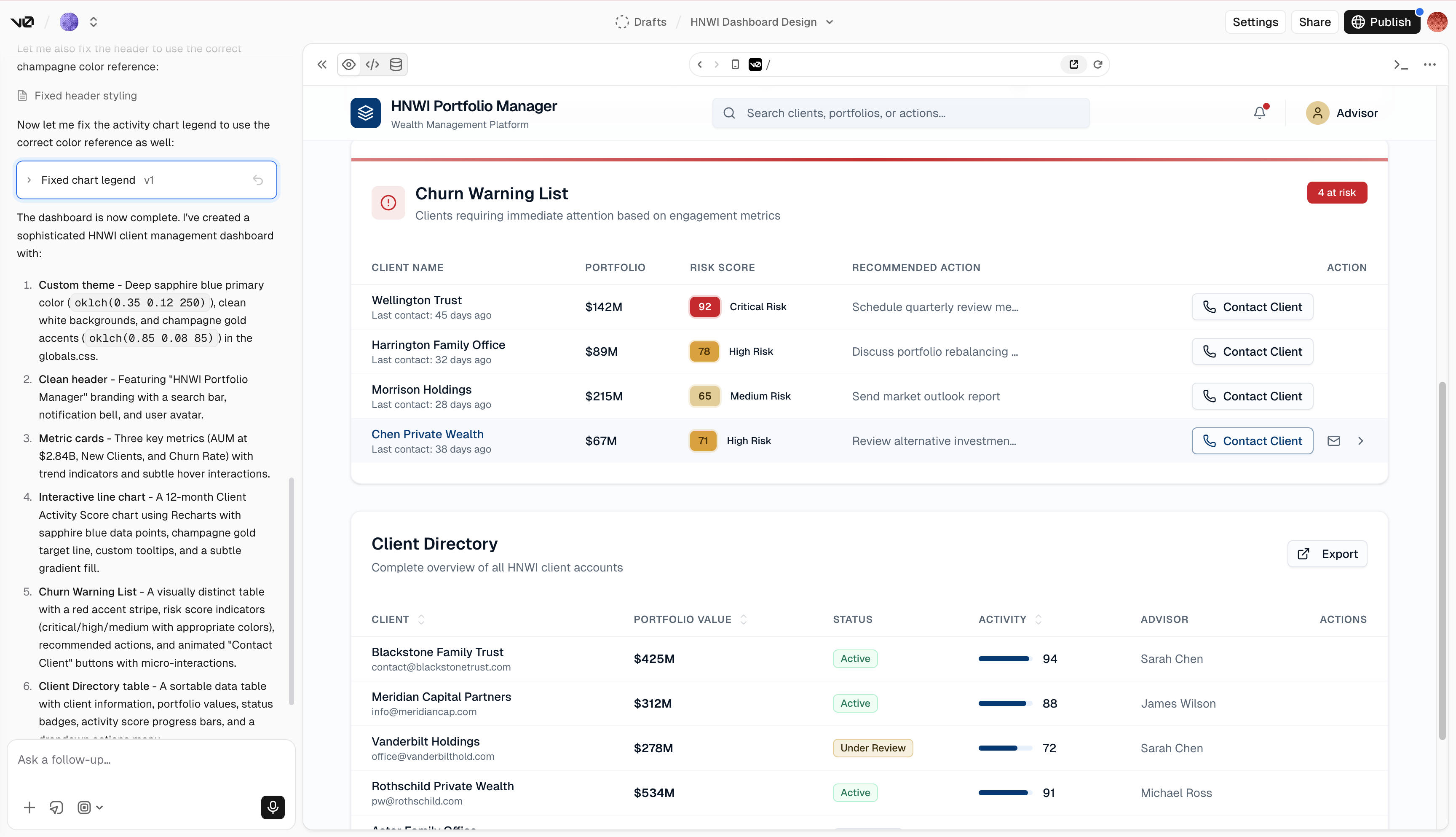Click the refresh preview icon

click(x=1097, y=64)
